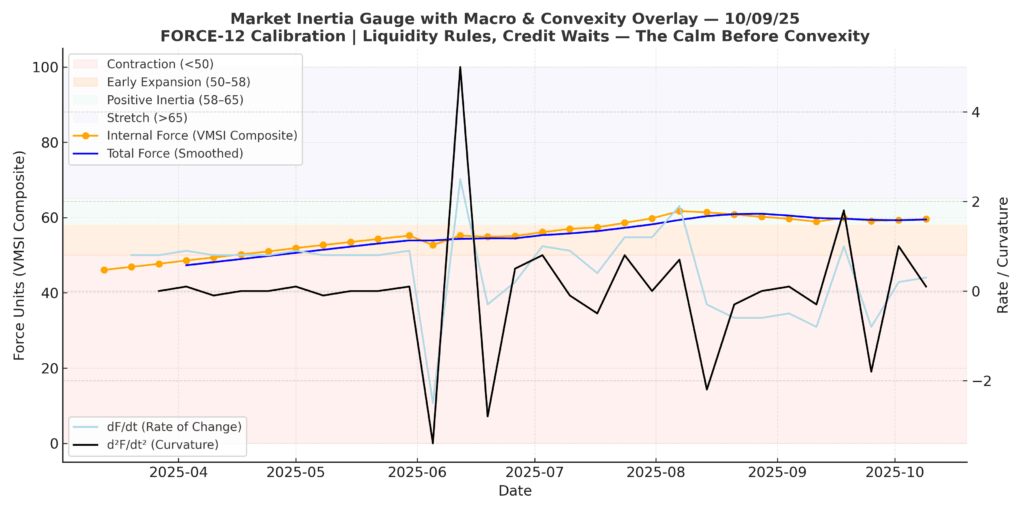The height and width of the screenshot is (512, 1024).
Task: Click the orange Internal Force legend marker
Action: (x=85, y=135)
